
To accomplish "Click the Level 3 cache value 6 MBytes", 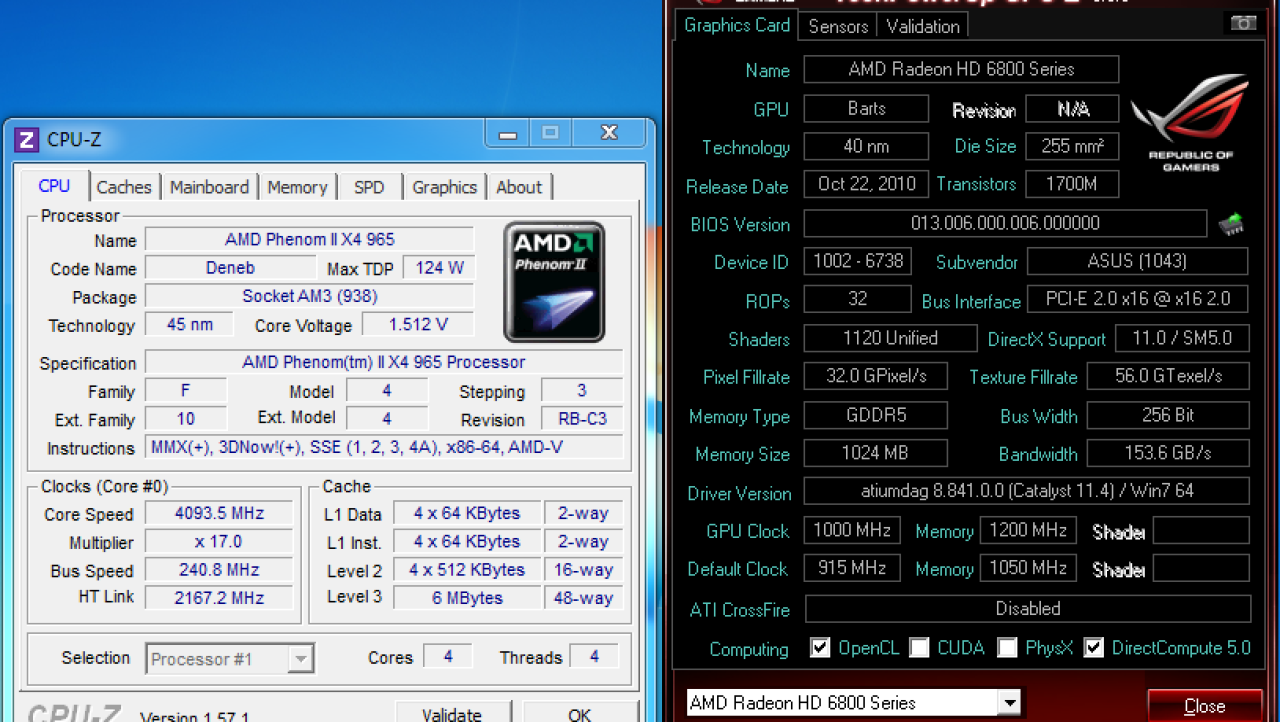I will (x=466, y=598).
